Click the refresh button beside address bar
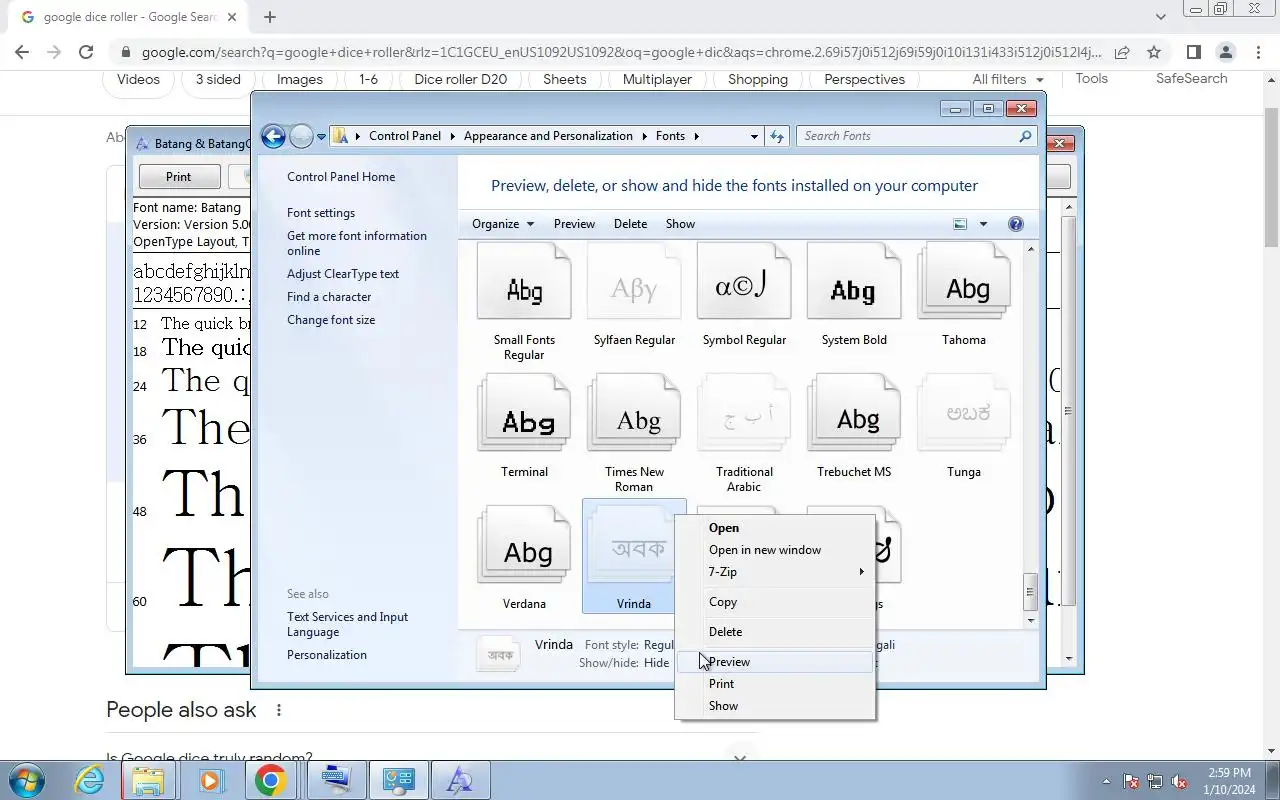Viewport: 1280px width, 800px height. click(777, 136)
